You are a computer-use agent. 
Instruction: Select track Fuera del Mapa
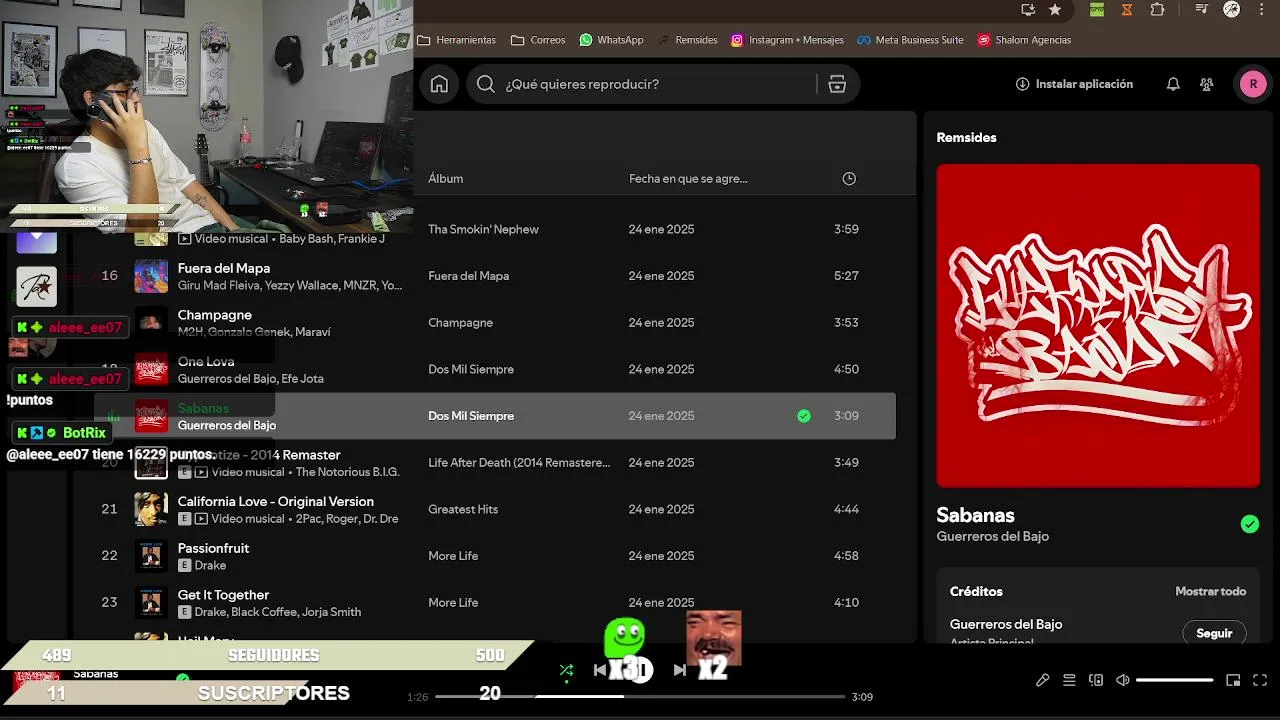tap(223, 268)
